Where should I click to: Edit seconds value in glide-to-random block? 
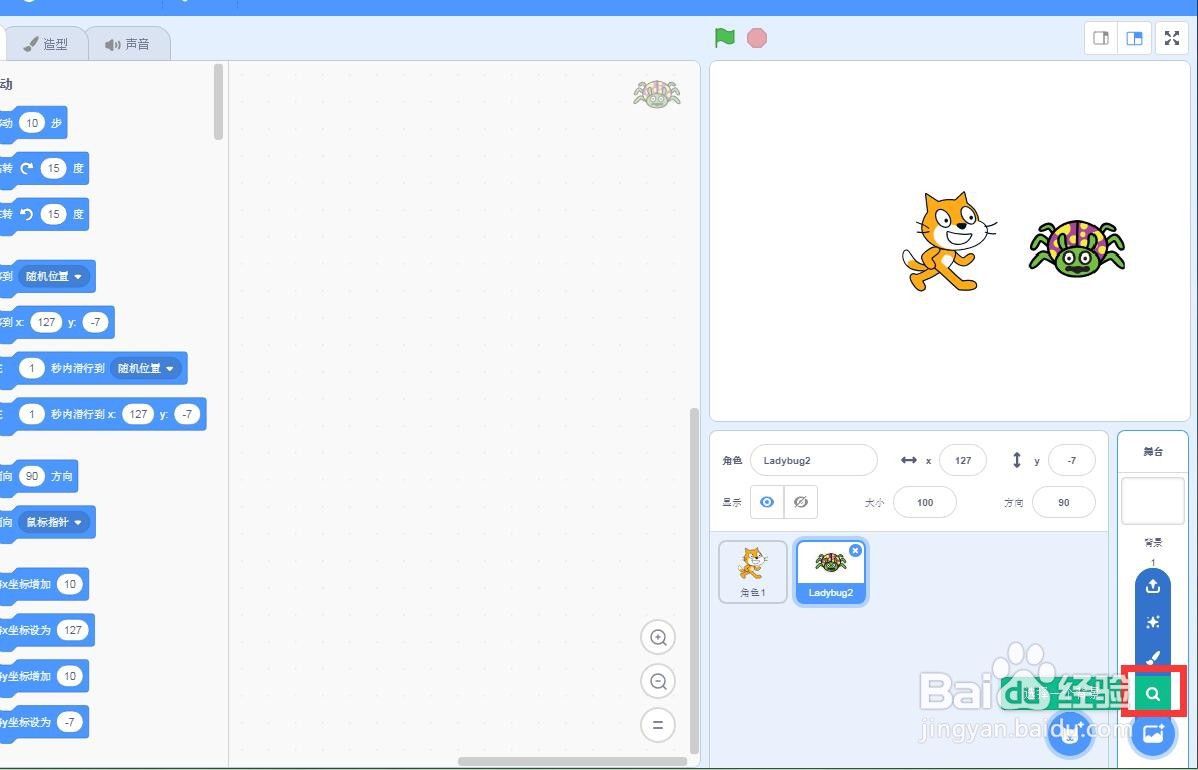[31, 368]
